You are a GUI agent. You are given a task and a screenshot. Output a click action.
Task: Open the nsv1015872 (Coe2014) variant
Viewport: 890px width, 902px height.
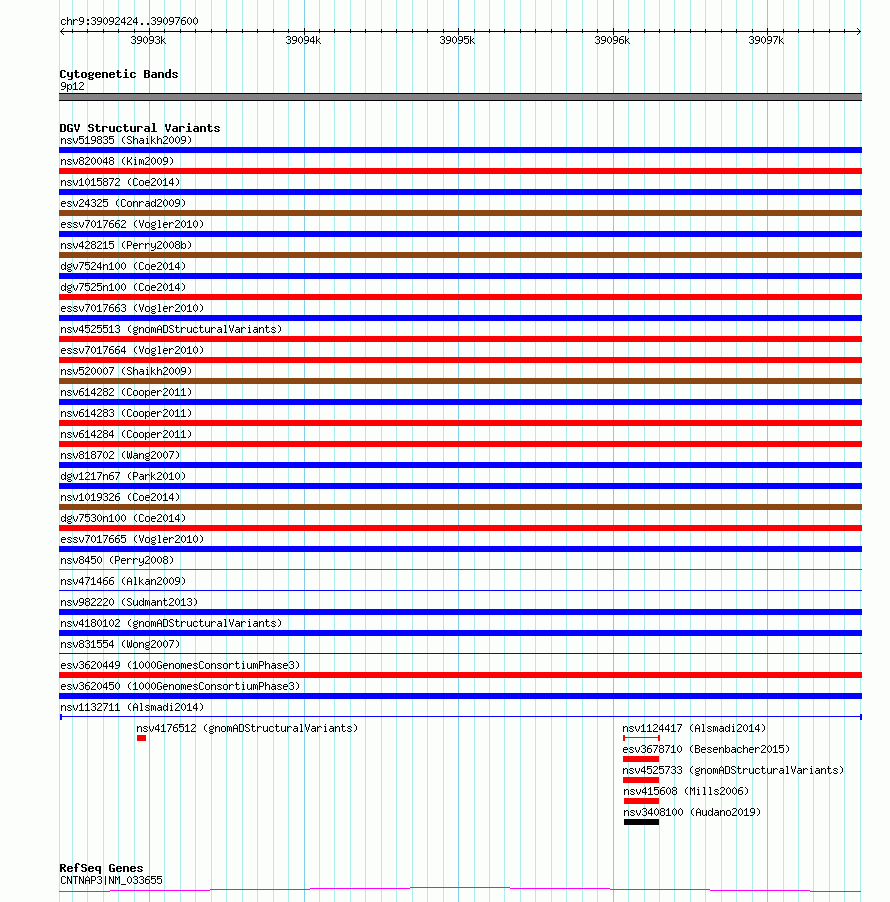tap(120, 182)
